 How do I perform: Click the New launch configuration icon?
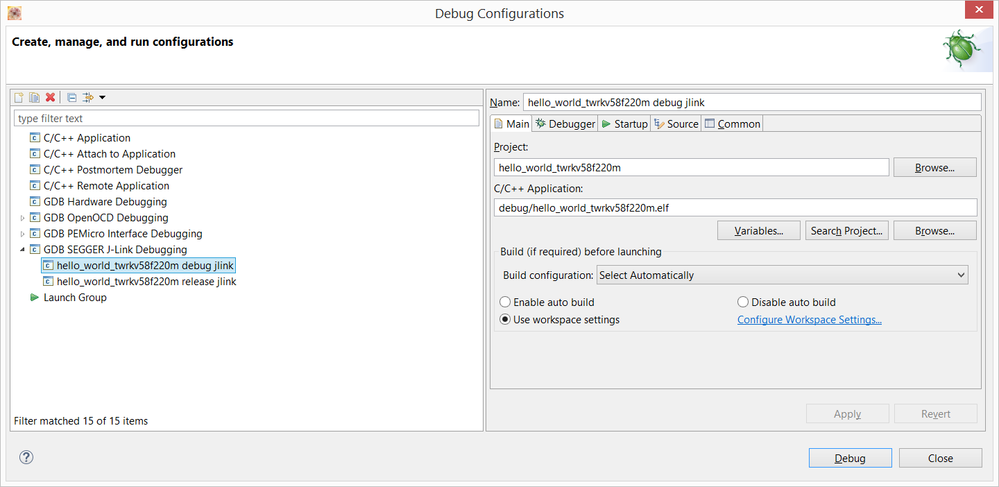(19, 97)
